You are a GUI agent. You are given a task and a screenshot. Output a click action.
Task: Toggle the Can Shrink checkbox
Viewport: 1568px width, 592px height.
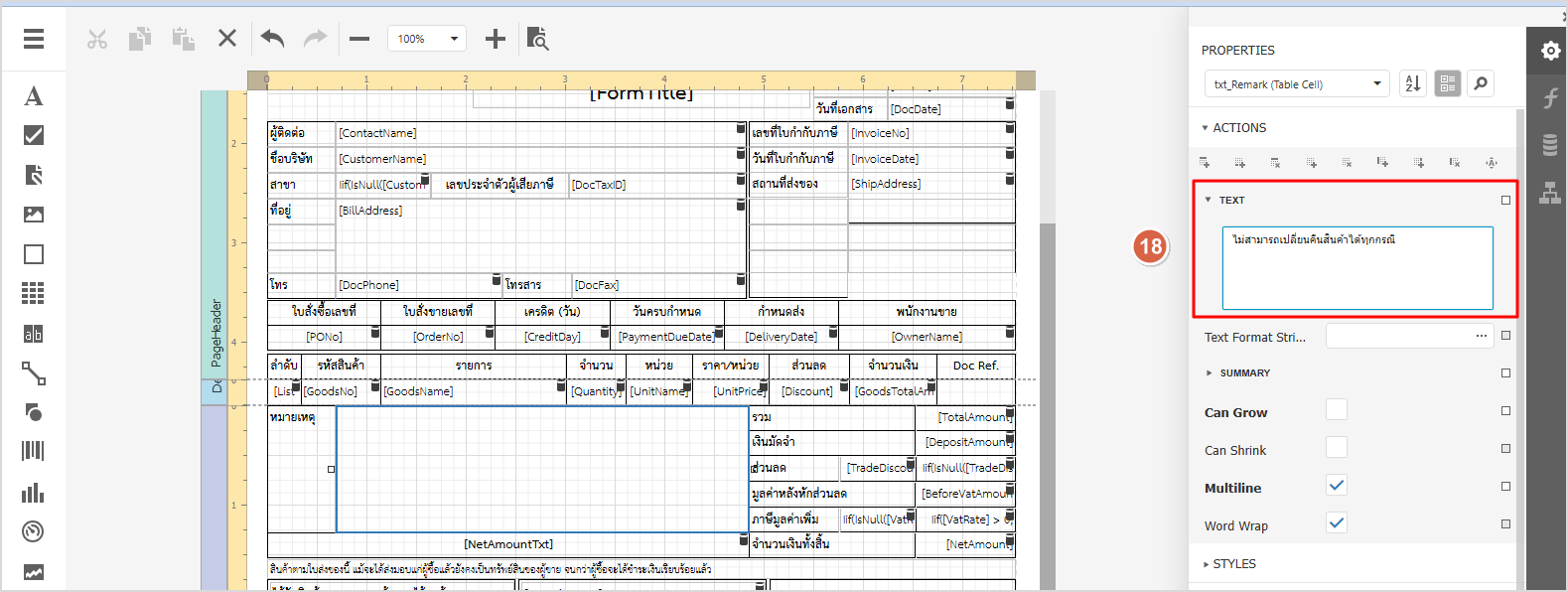tap(1337, 448)
